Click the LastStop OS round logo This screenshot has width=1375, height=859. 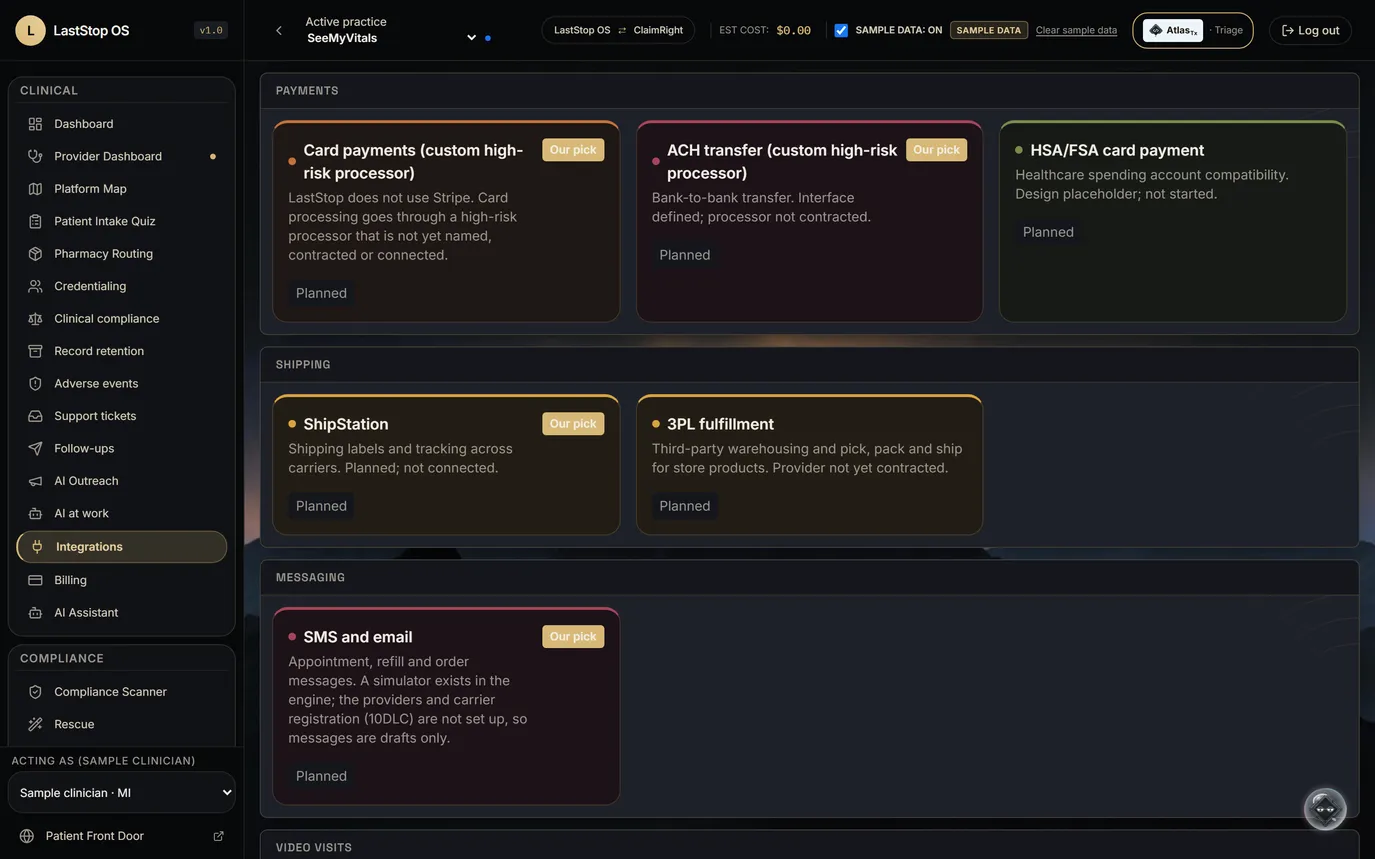31,30
